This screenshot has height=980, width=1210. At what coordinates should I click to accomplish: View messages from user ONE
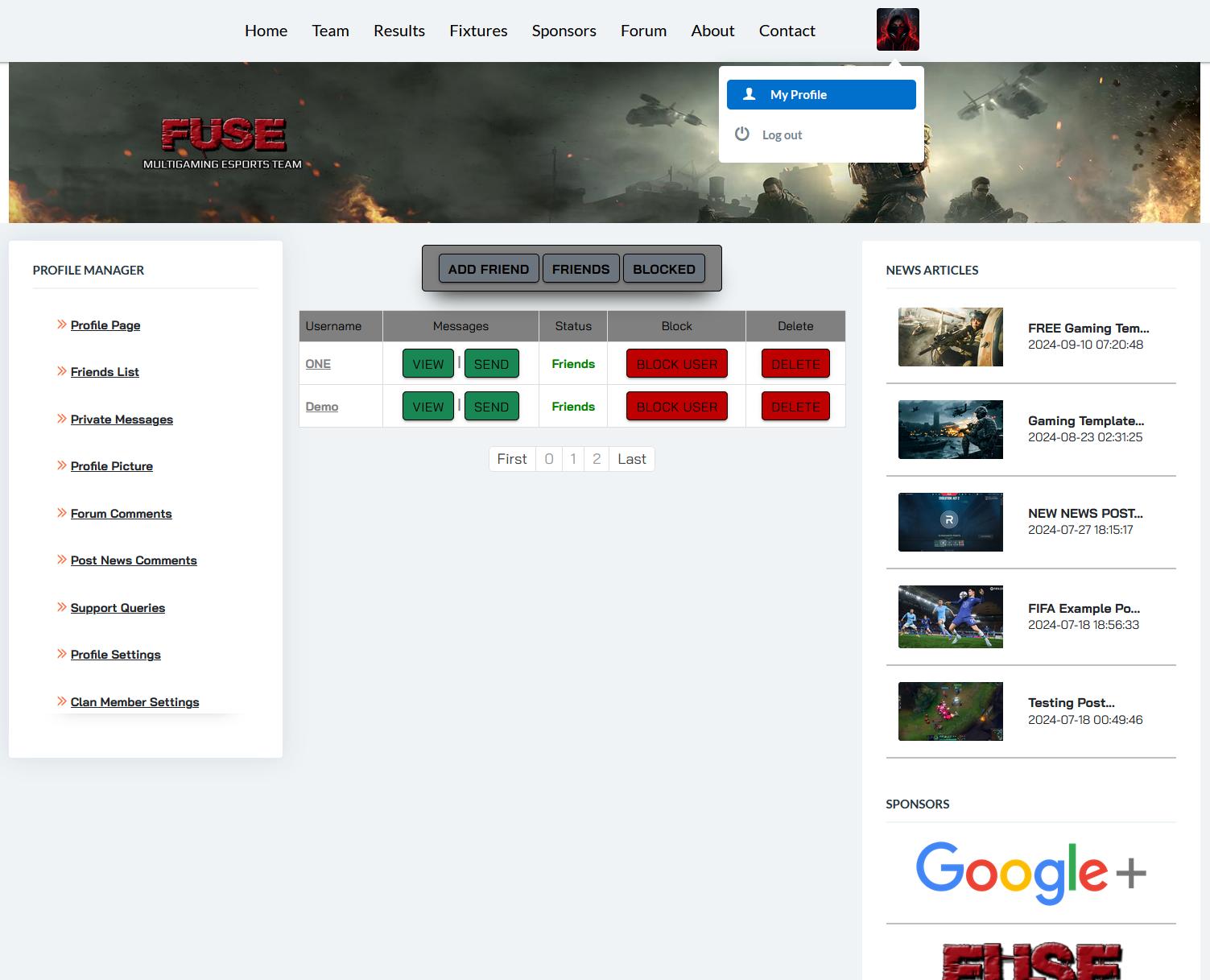pyautogui.click(x=427, y=364)
